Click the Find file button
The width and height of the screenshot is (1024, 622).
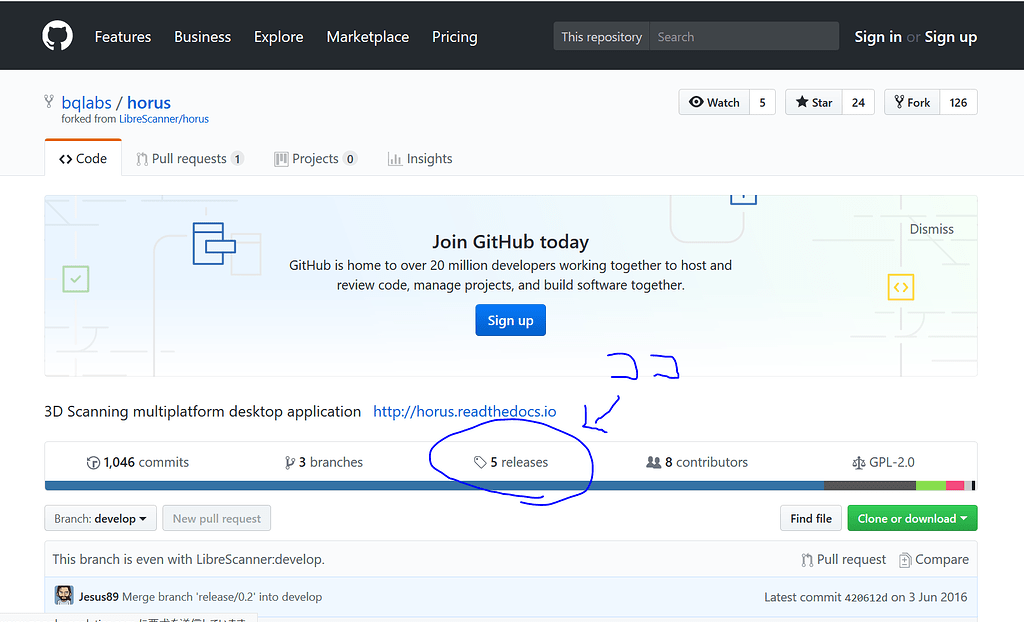[810, 519]
